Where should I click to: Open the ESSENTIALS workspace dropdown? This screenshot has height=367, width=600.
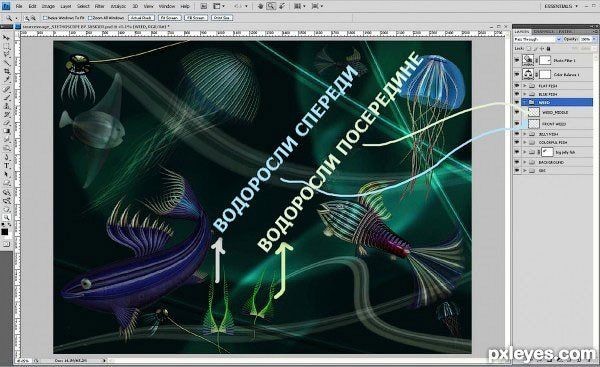tap(561, 6)
